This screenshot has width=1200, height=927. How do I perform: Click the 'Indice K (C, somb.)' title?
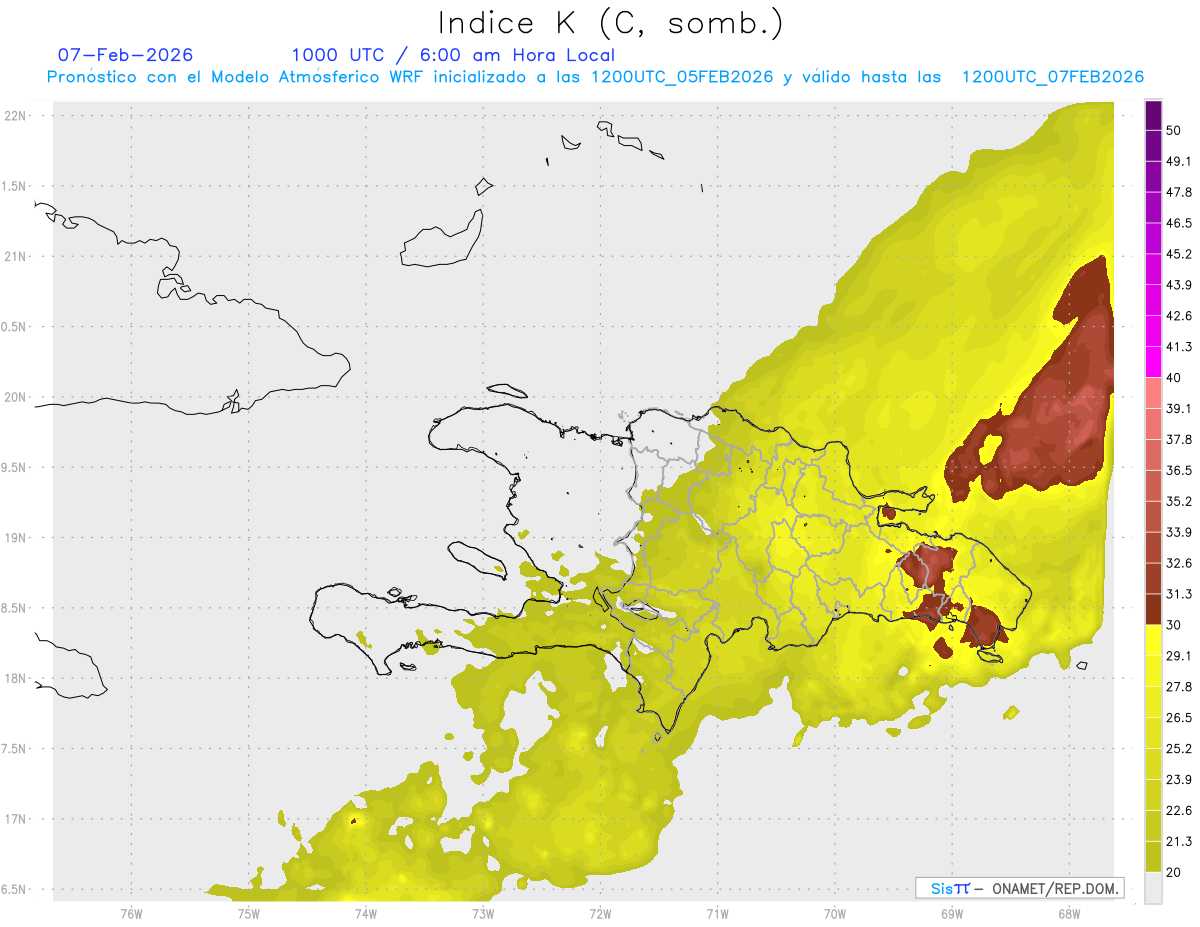611,23
